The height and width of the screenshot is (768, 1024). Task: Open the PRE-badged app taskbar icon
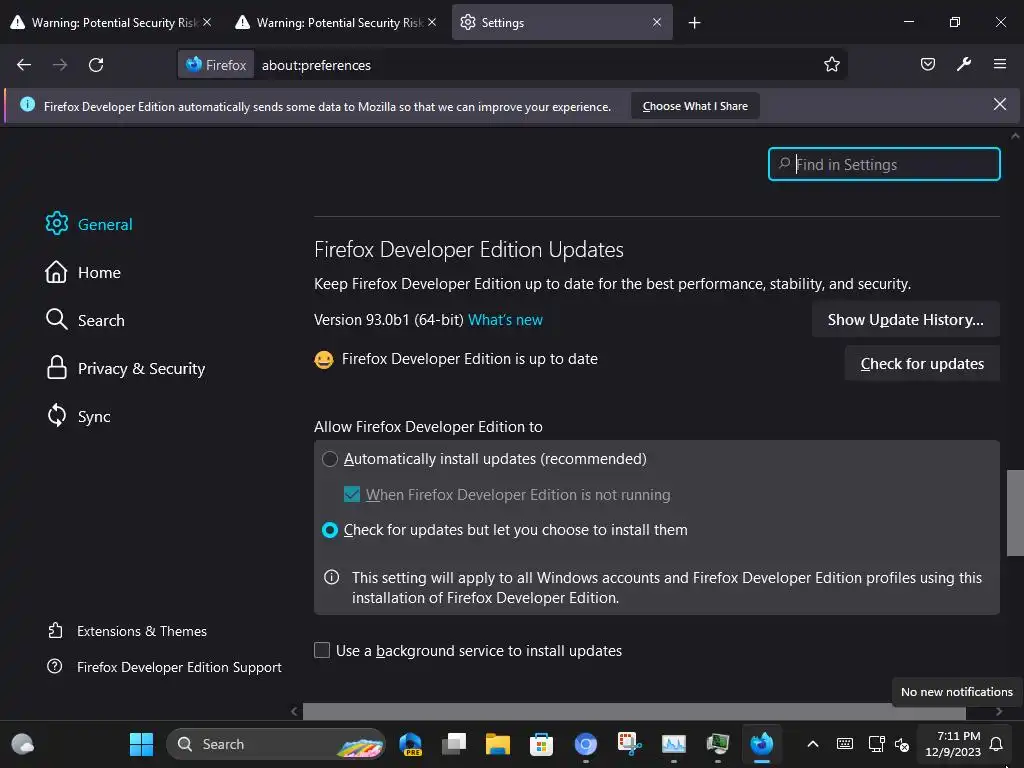(410, 744)
